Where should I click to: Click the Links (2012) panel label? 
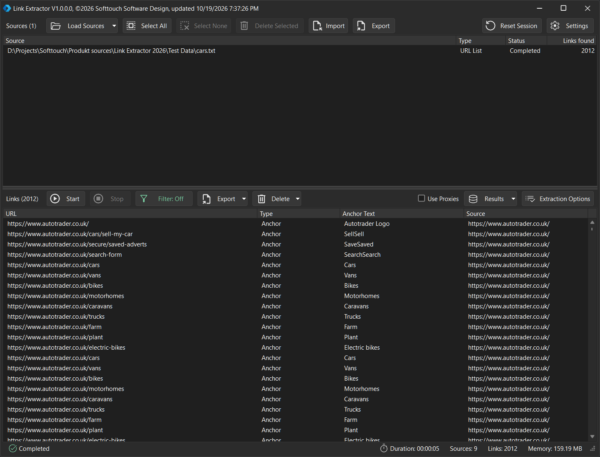coord(22,199)
